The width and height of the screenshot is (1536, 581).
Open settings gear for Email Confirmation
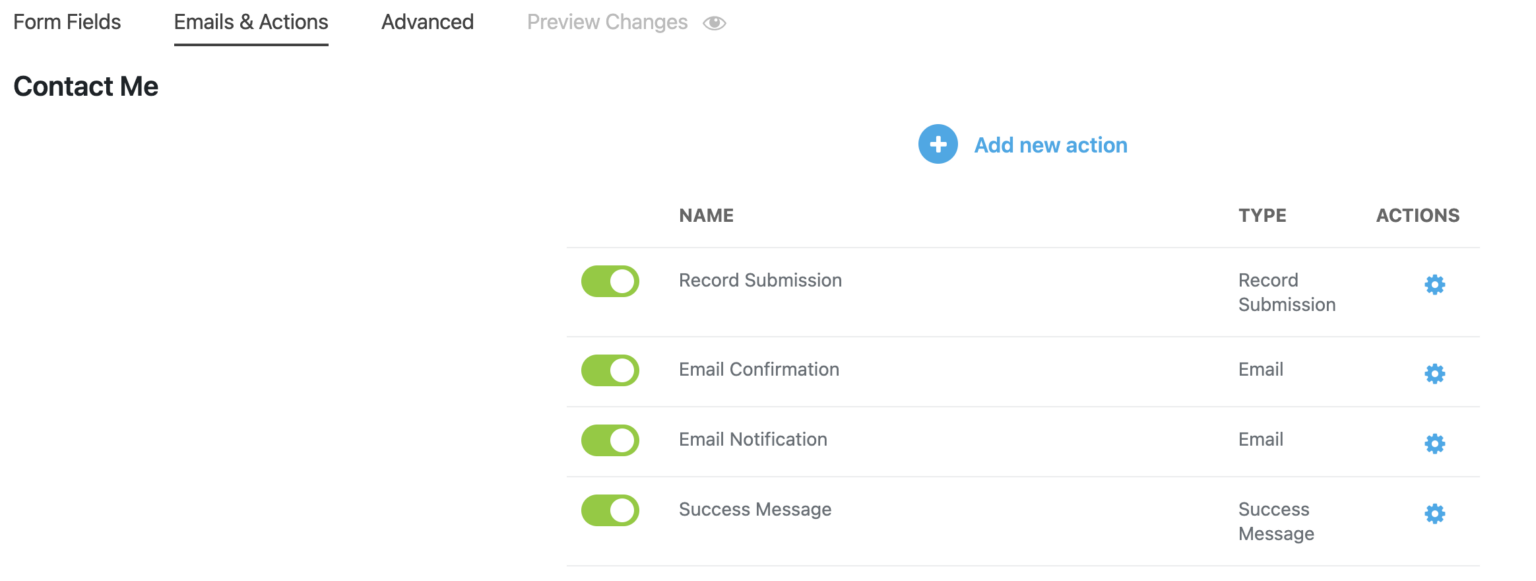[1435, 373]
